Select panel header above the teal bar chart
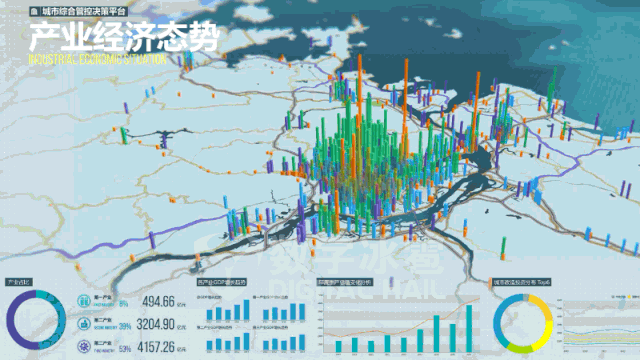Image resolution: width=640 pixels, height=360 pixels. (x=345, y=282)
